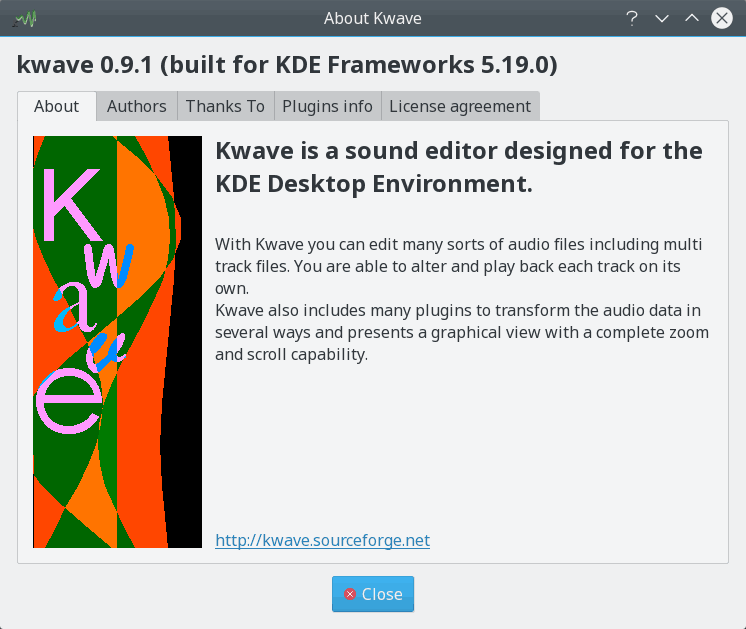746x629 pixels.
Task: Click the Kwave logo image
Action: [118, 342]
